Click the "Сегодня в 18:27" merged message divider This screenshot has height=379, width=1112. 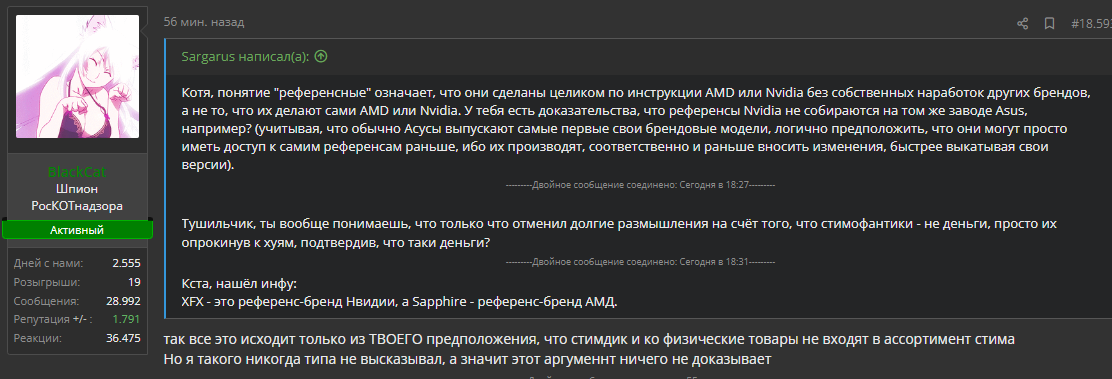point(640,185)
